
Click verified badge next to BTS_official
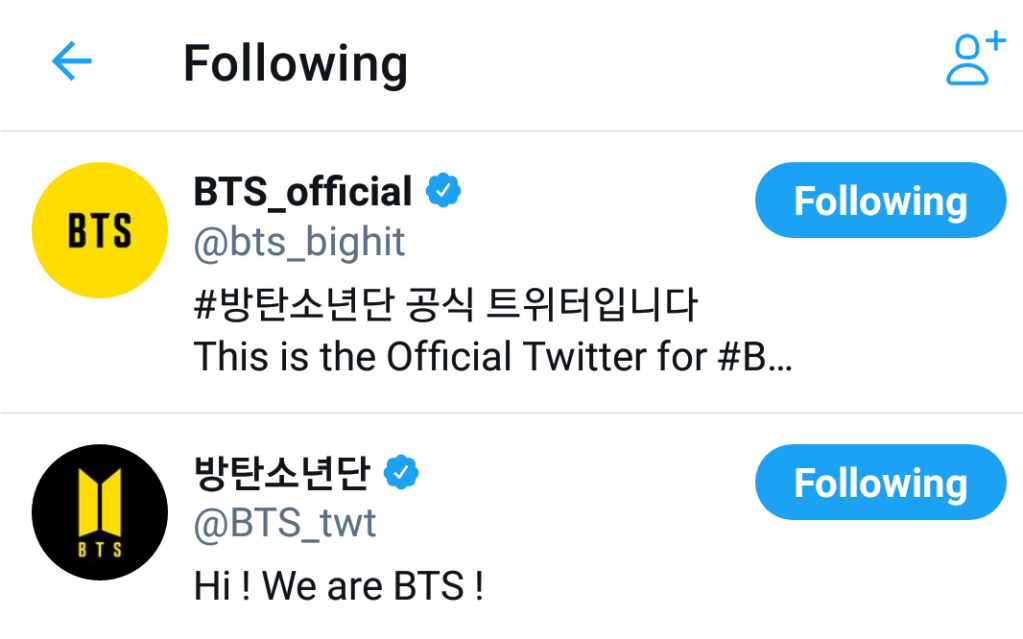pyautogui.click(x=443, y=190)
